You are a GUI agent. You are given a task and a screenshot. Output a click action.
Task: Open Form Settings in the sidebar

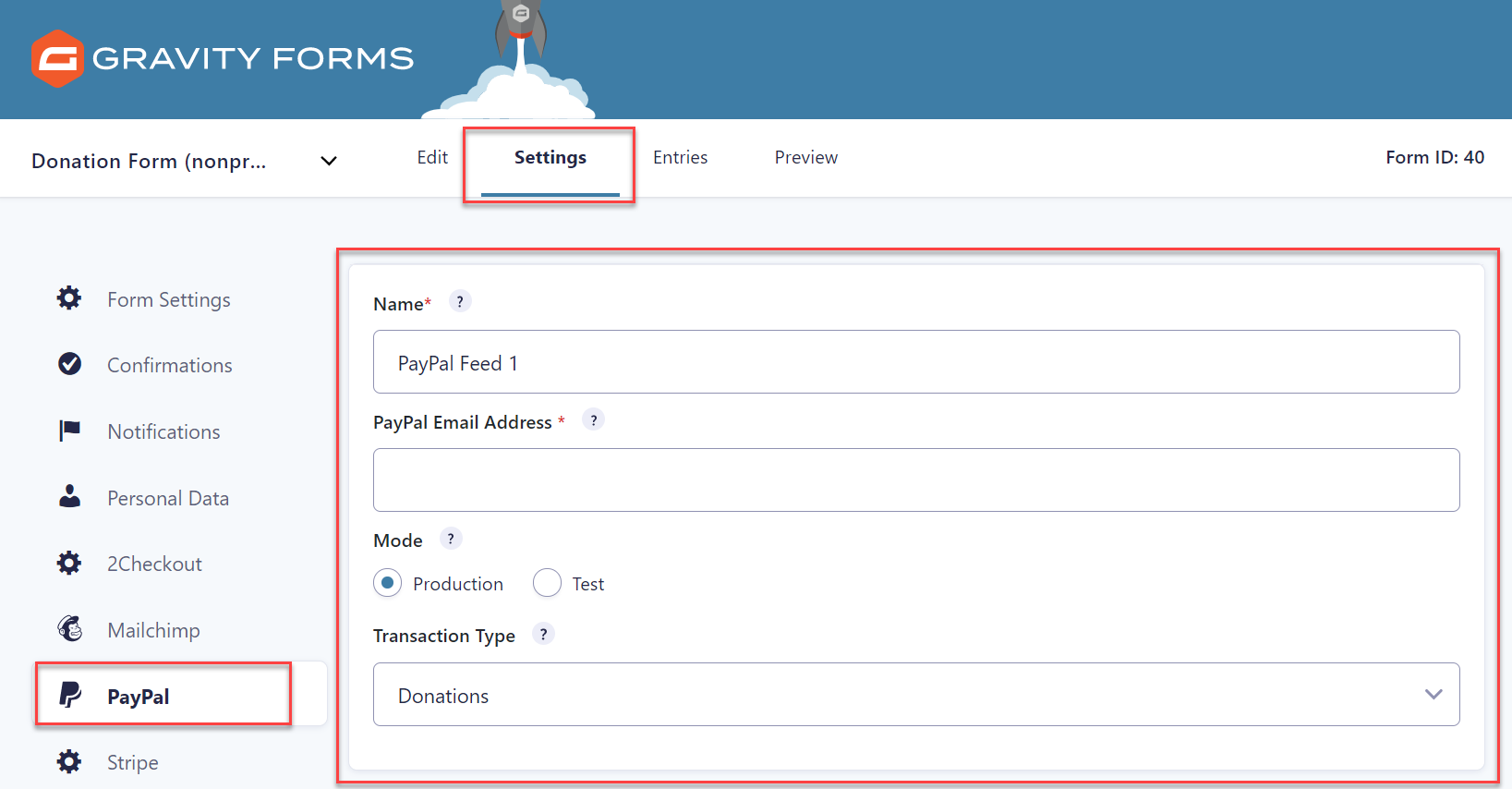[169, 299]
